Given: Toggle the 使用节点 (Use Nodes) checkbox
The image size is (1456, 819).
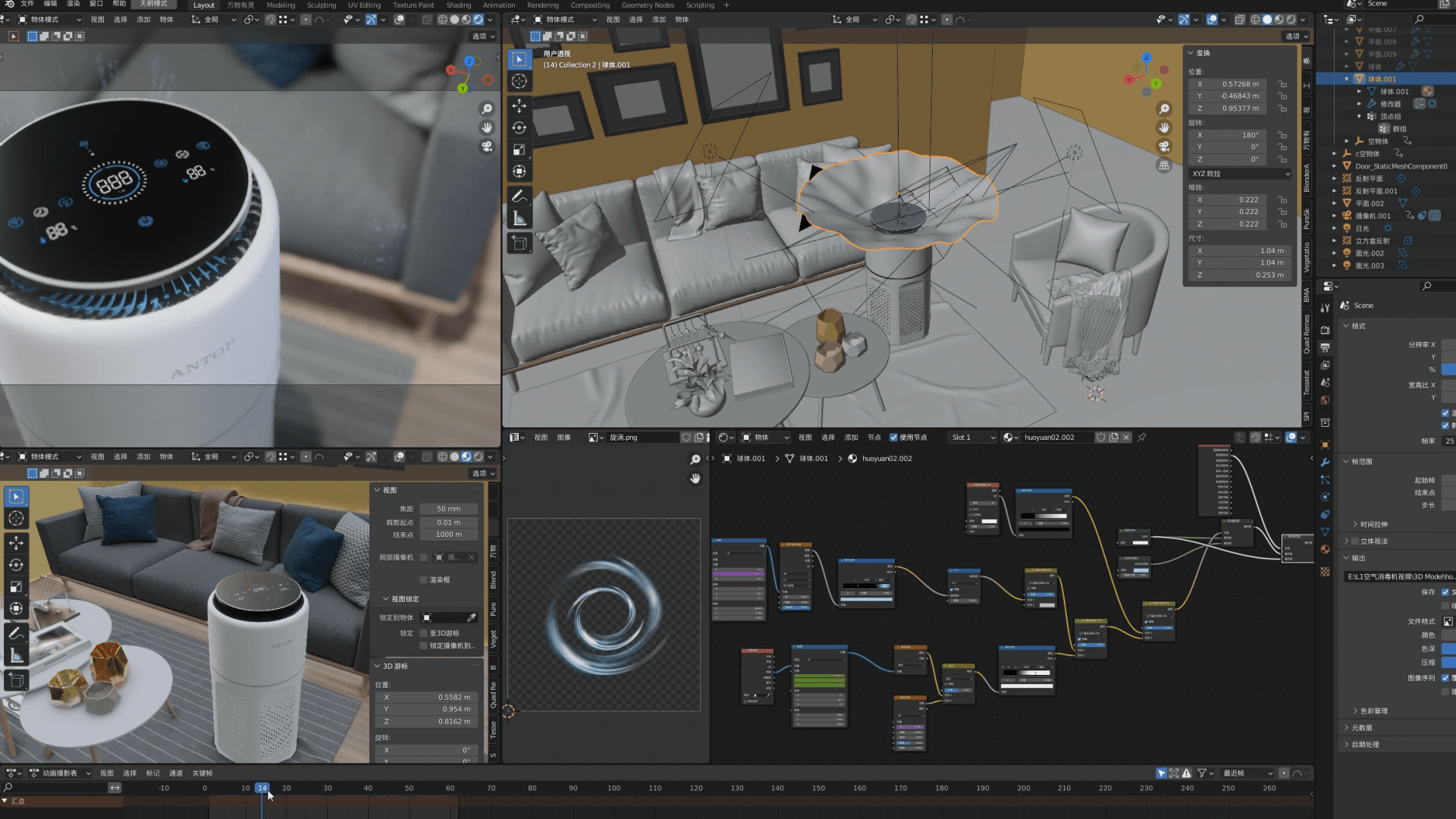Looking at the screenshot, I should click(893, 438).
